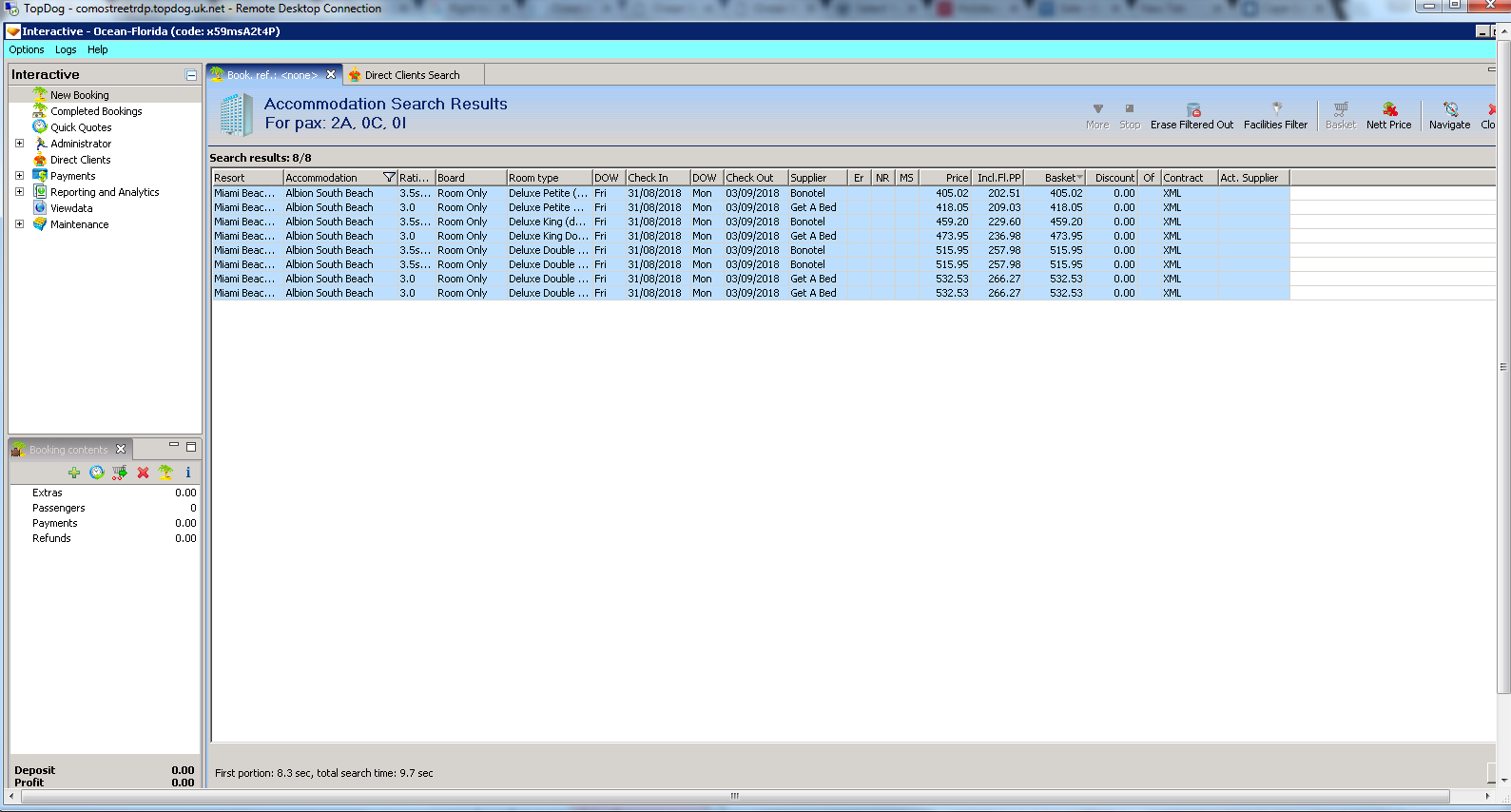Click the Stop toolbar button
Image resolution: width=1511 pixels, height=812 pixels.
(1130, 116)
